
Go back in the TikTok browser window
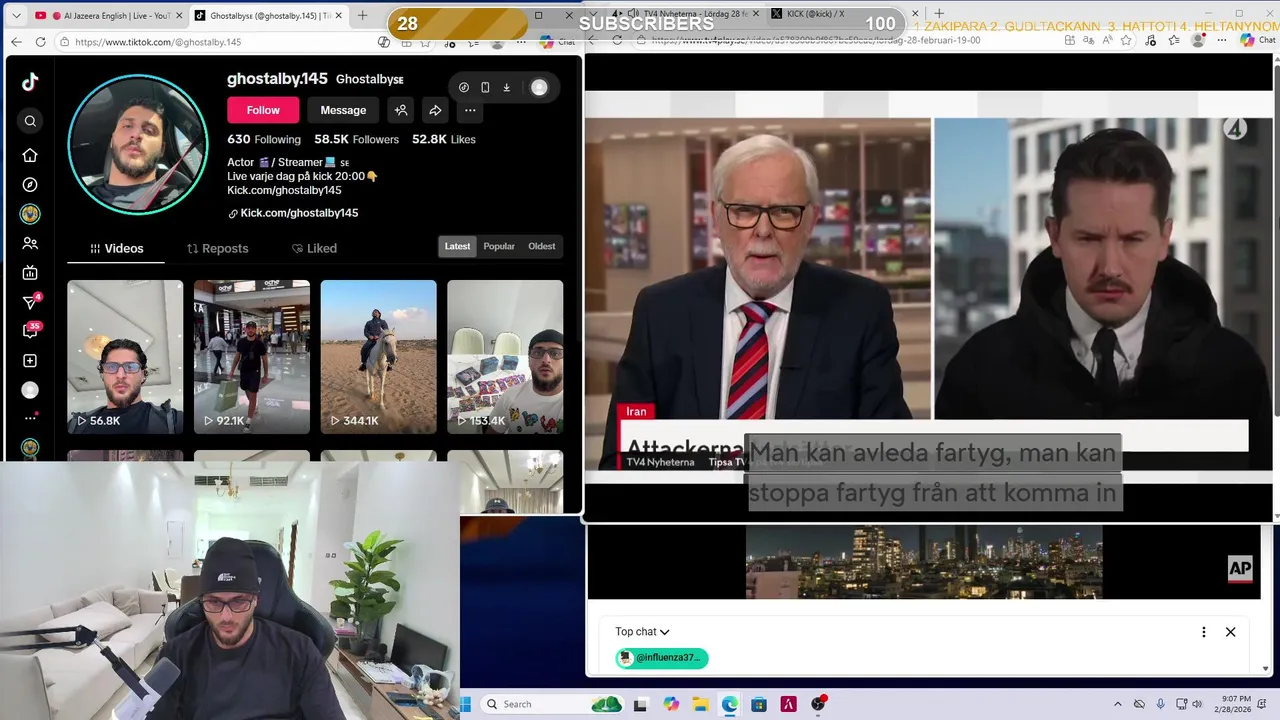(x=16, y=42)
